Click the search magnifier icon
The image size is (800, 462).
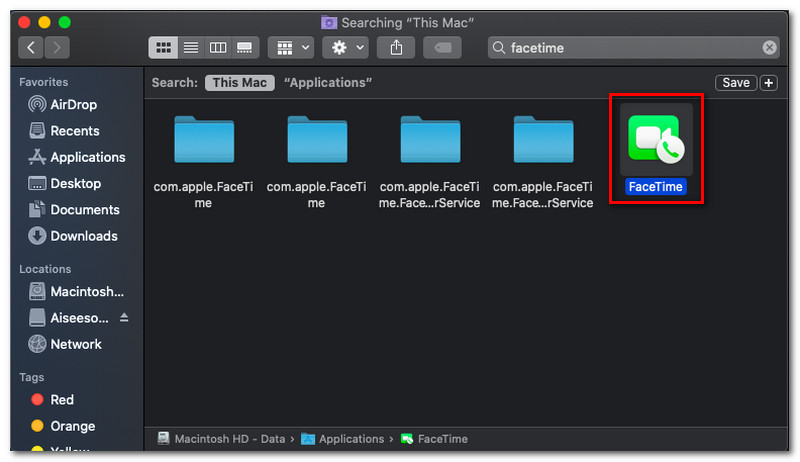pyautogui.click(x=499, y=48)
